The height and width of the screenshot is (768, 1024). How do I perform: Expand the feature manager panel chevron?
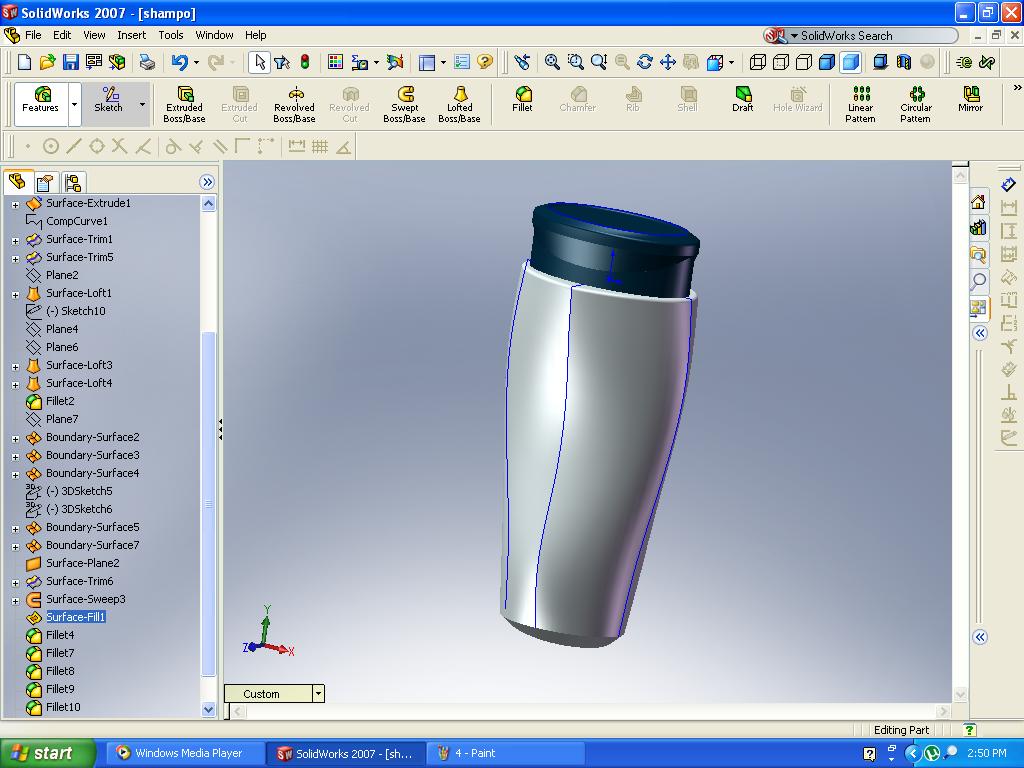click(x=207, y=182)
